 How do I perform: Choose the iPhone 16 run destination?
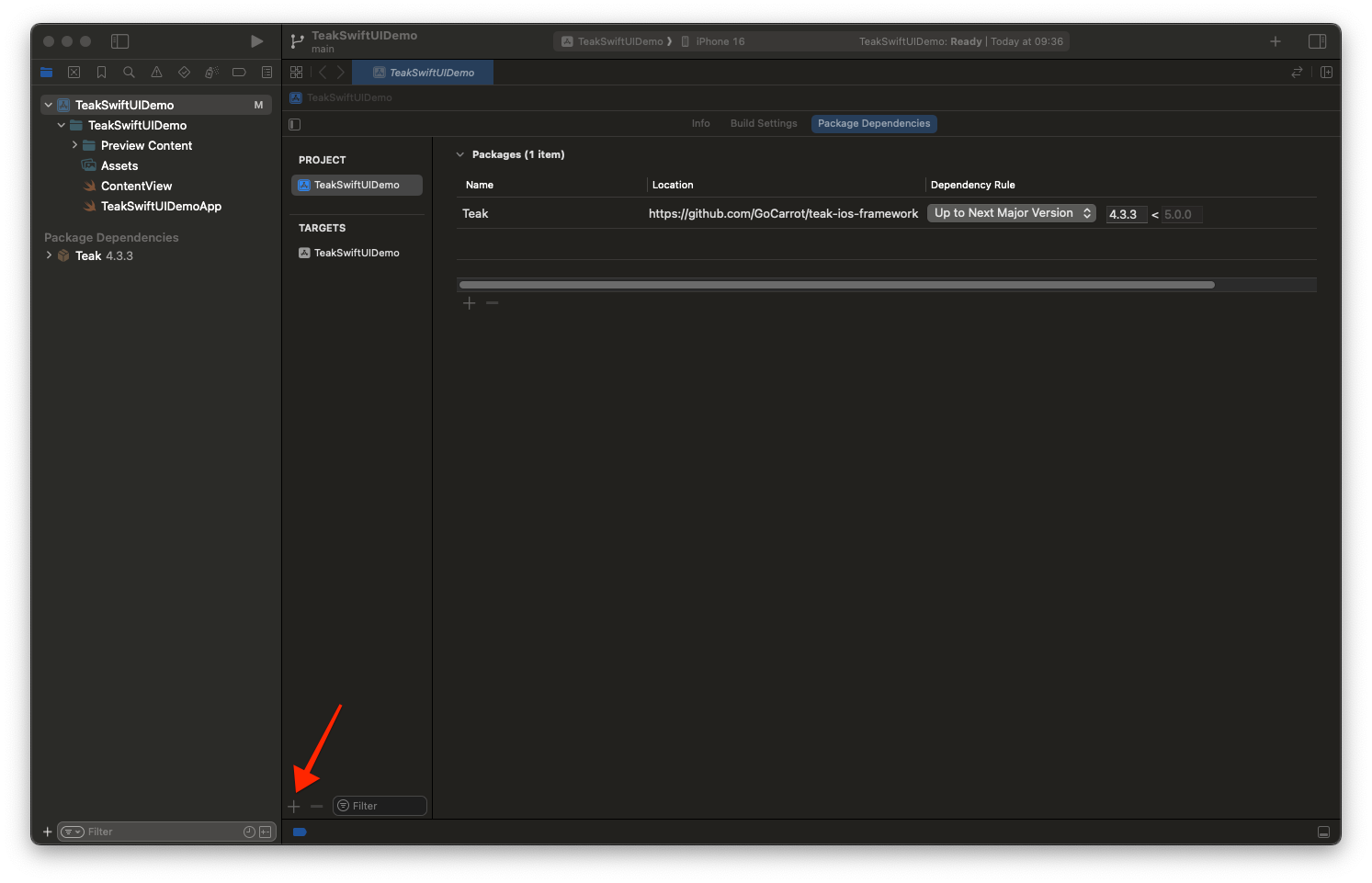(x=713, y=42)
